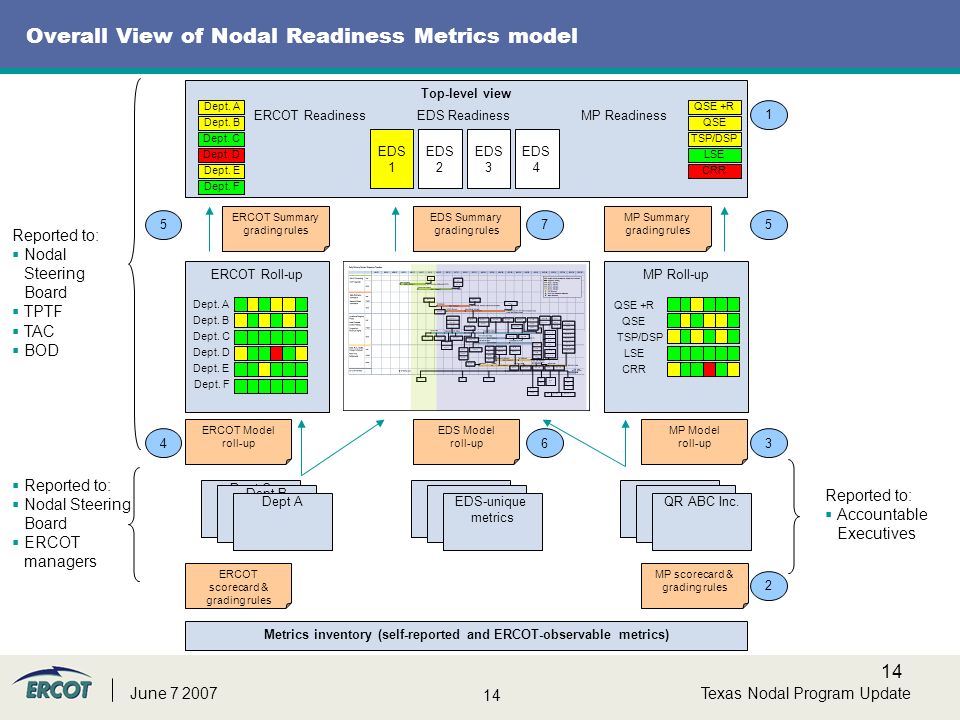Select the EDS 4 box
The height and width of the screenshot is (720, 960).
coord(536,159)
